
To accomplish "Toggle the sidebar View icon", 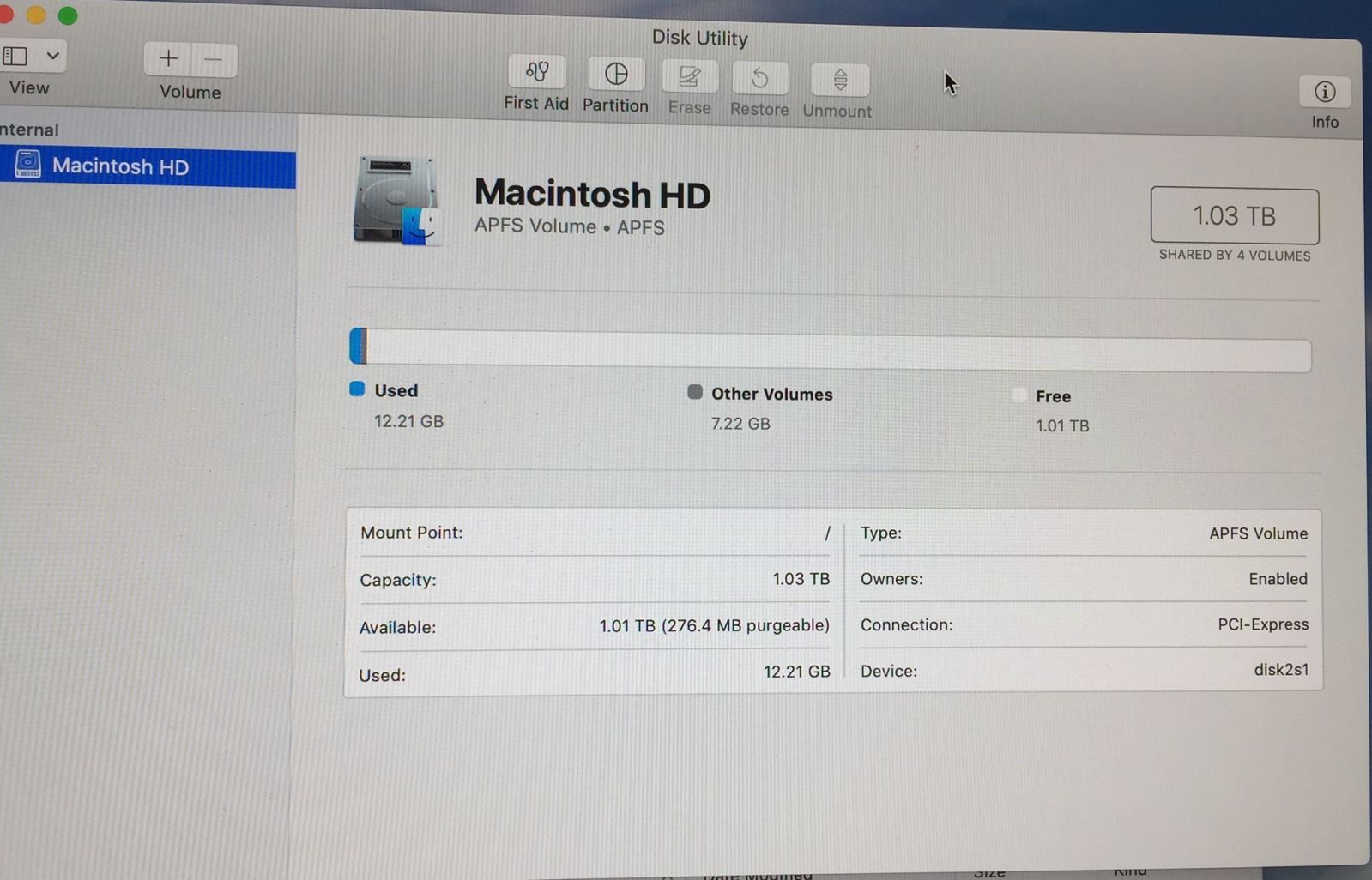I will pos(15,57).
